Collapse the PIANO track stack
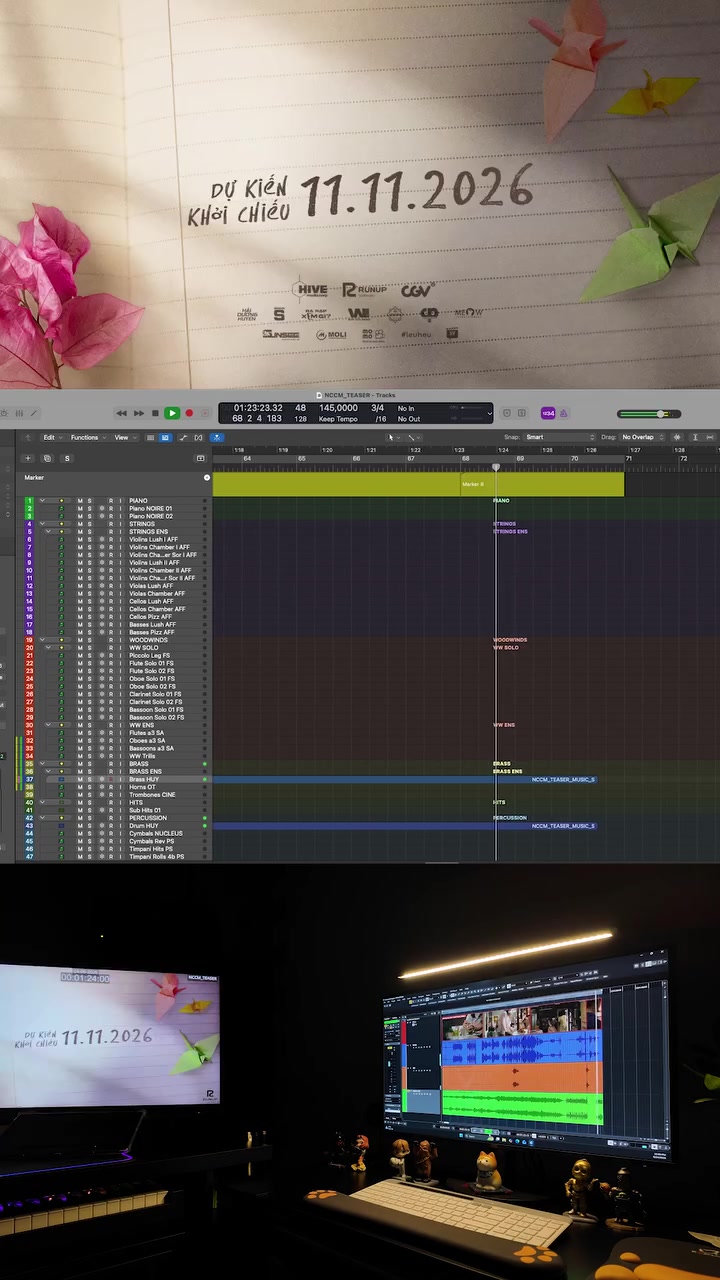720x1280 pixels. [42, 501]
